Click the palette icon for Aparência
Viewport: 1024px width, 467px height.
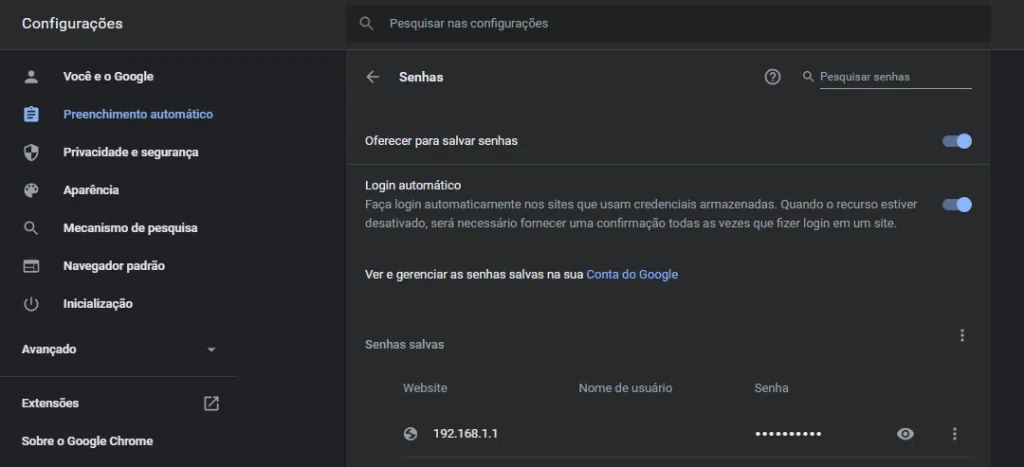[x=31, y=191]
